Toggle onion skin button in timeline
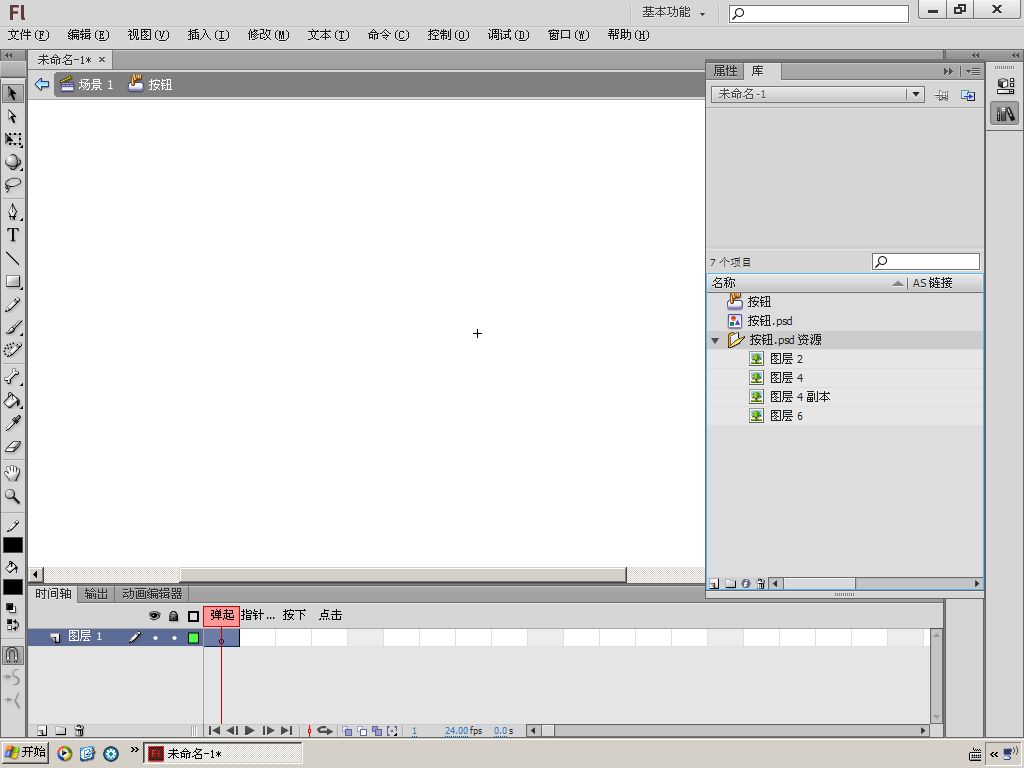Image resolution: width=1024 pixels, height=768 pixels. click(347, 731)
